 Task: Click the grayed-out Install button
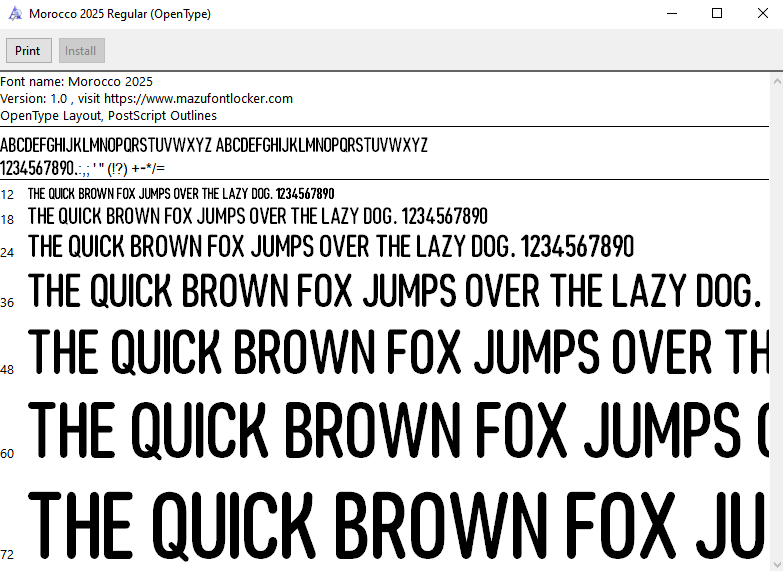click(x=81, y=51)
